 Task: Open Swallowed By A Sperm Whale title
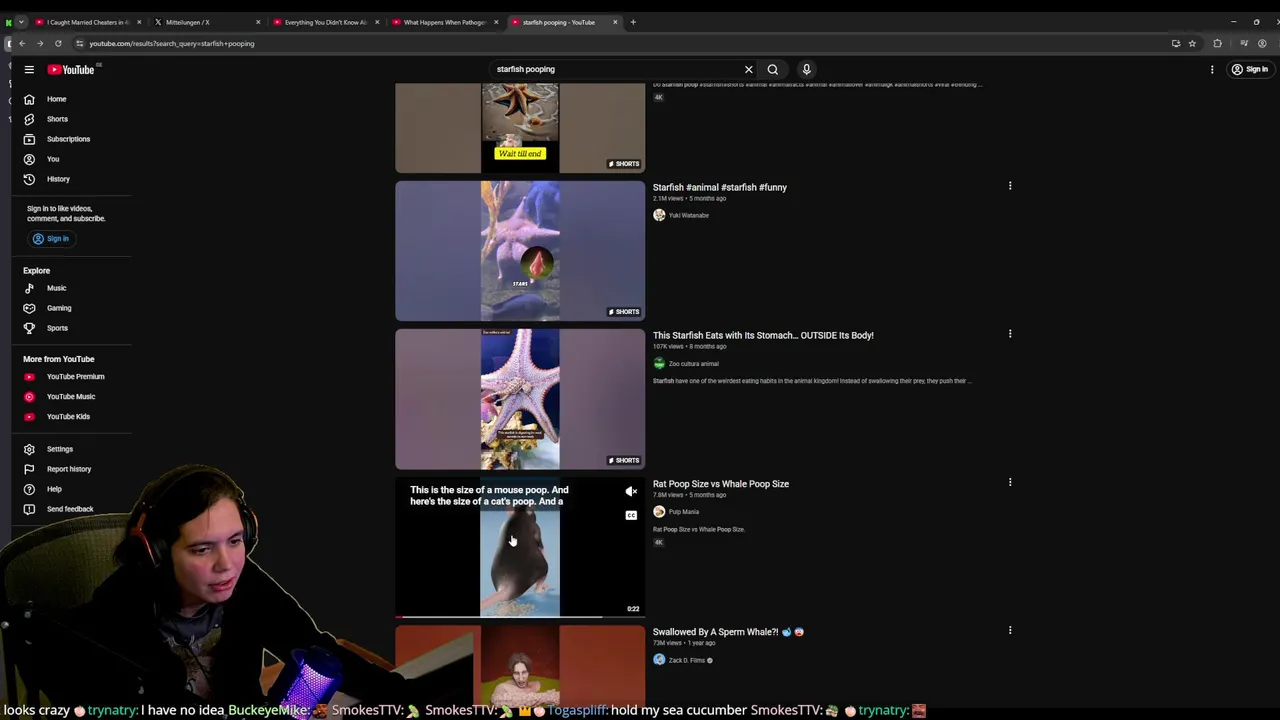point(729,632)
